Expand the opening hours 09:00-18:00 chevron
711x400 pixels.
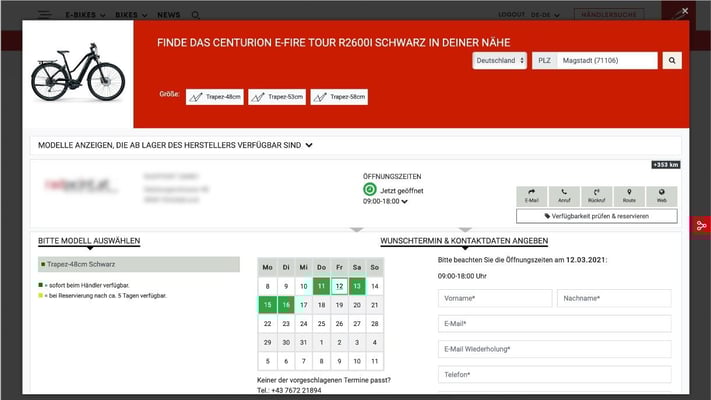pos(404,201)
